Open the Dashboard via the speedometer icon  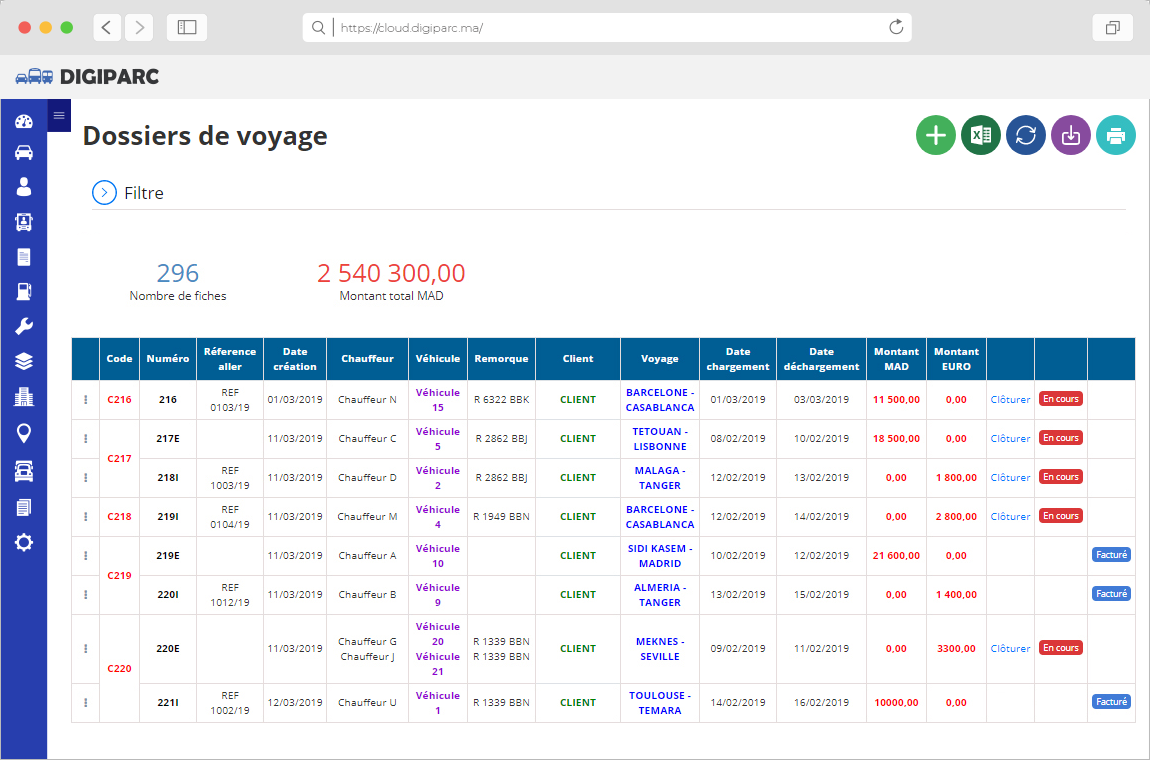pyautogui.click(x=24, y=121)
